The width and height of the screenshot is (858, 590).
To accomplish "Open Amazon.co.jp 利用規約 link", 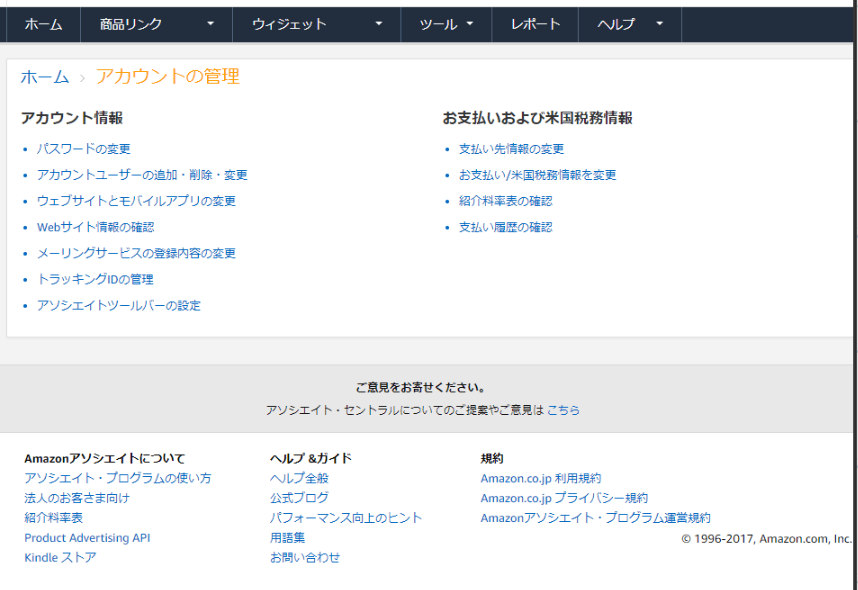I will 541,478.
